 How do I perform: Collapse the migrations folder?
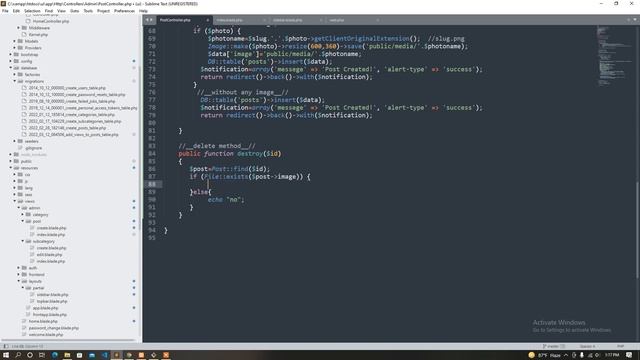[x=14, y=81]
